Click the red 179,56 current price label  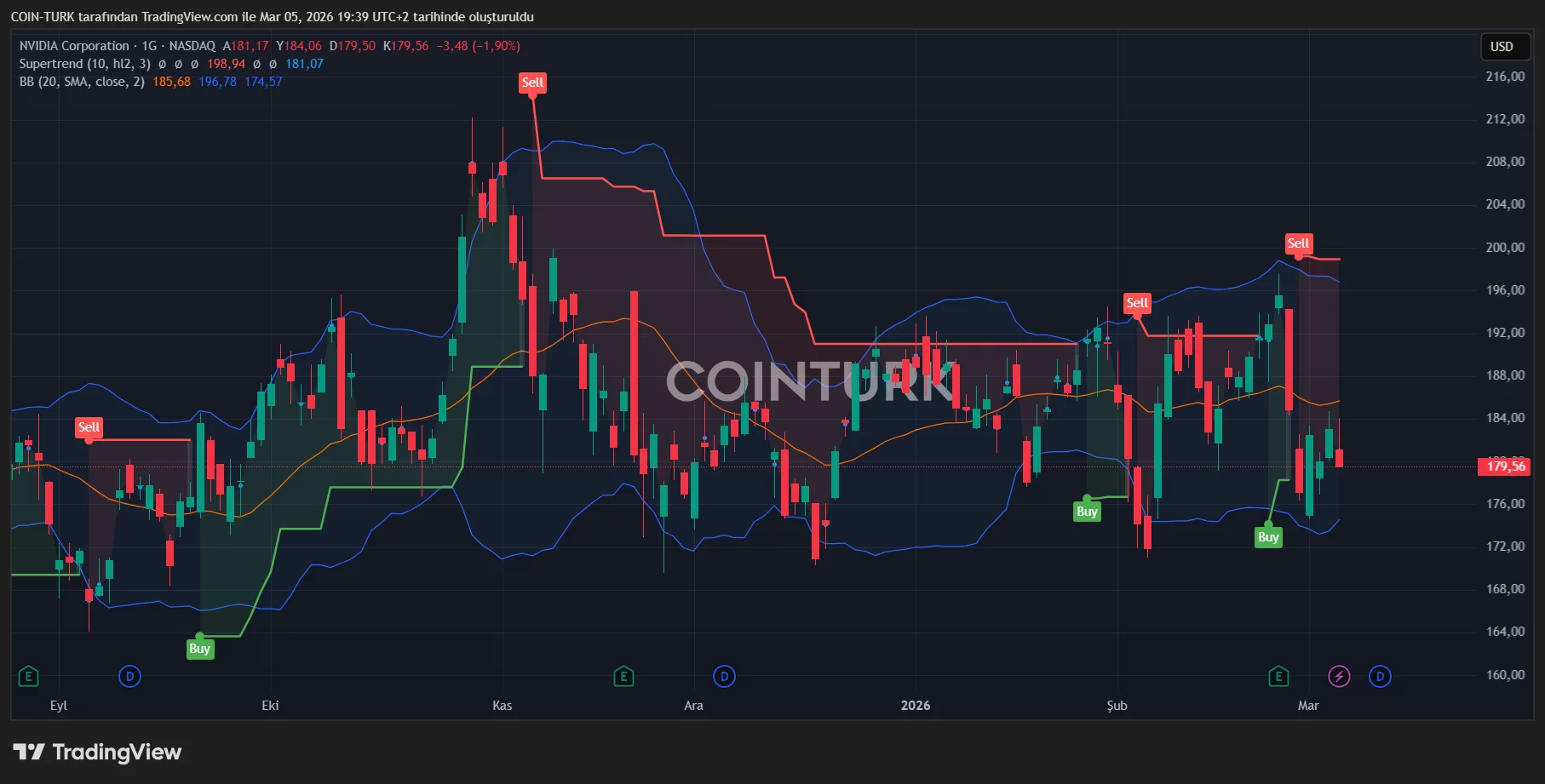pyautogui.click(x=1505, y=466)
